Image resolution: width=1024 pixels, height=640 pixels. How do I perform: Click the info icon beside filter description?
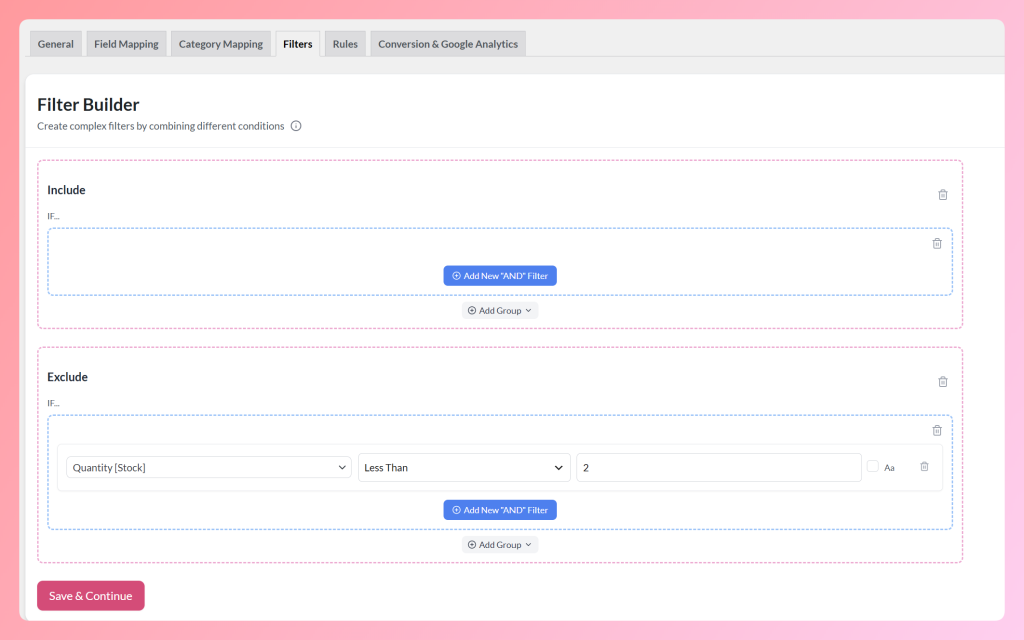point(296,126)
